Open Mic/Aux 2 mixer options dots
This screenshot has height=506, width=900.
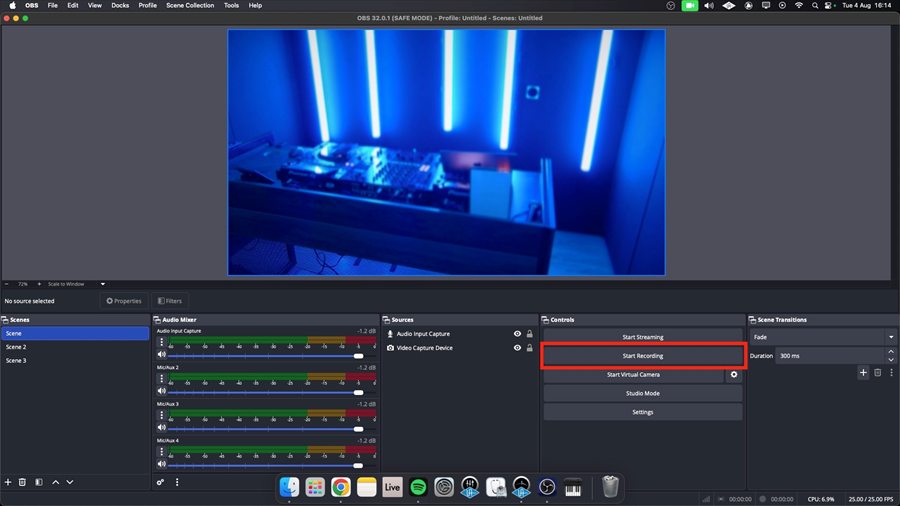pos(161,379)
